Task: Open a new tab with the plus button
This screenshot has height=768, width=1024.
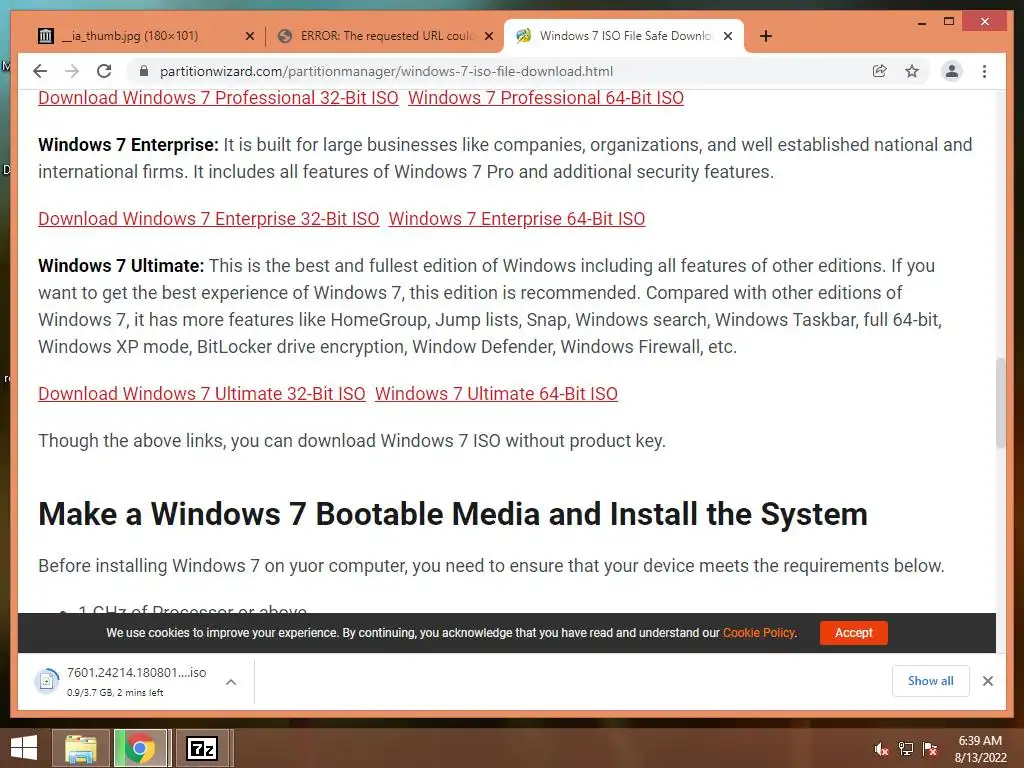Action: [766, 36]
